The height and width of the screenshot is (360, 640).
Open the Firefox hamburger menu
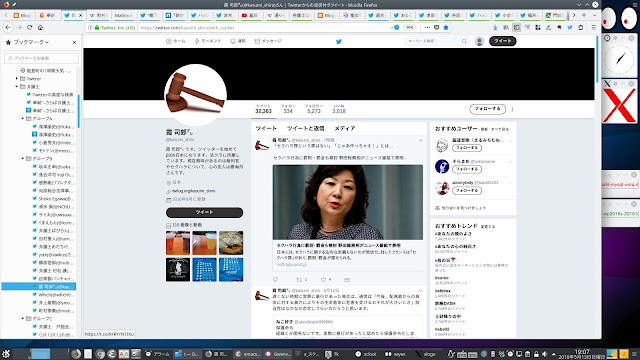pyautogui.click(x=593, y=27)
